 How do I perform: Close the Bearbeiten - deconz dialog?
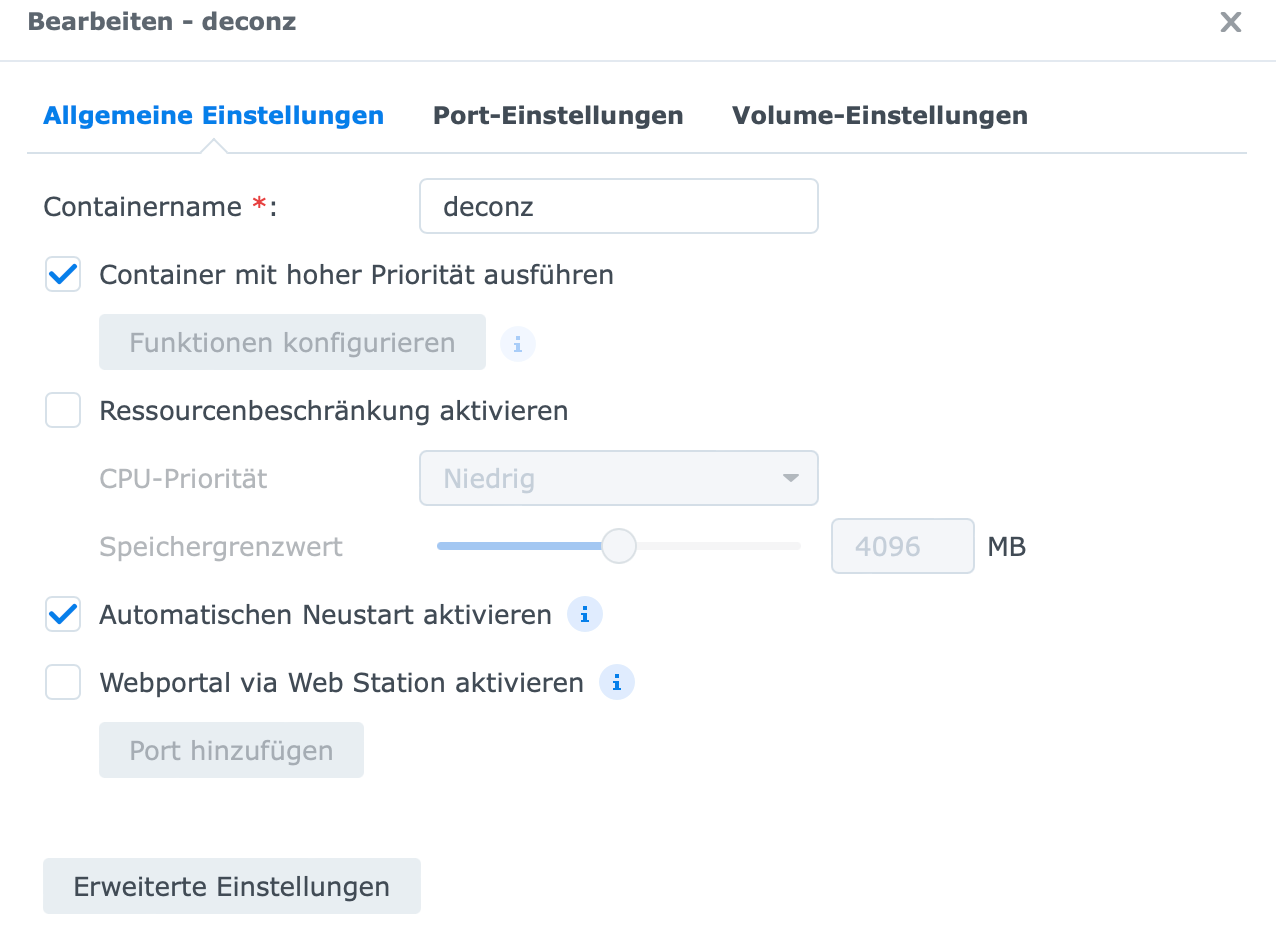1231,22
